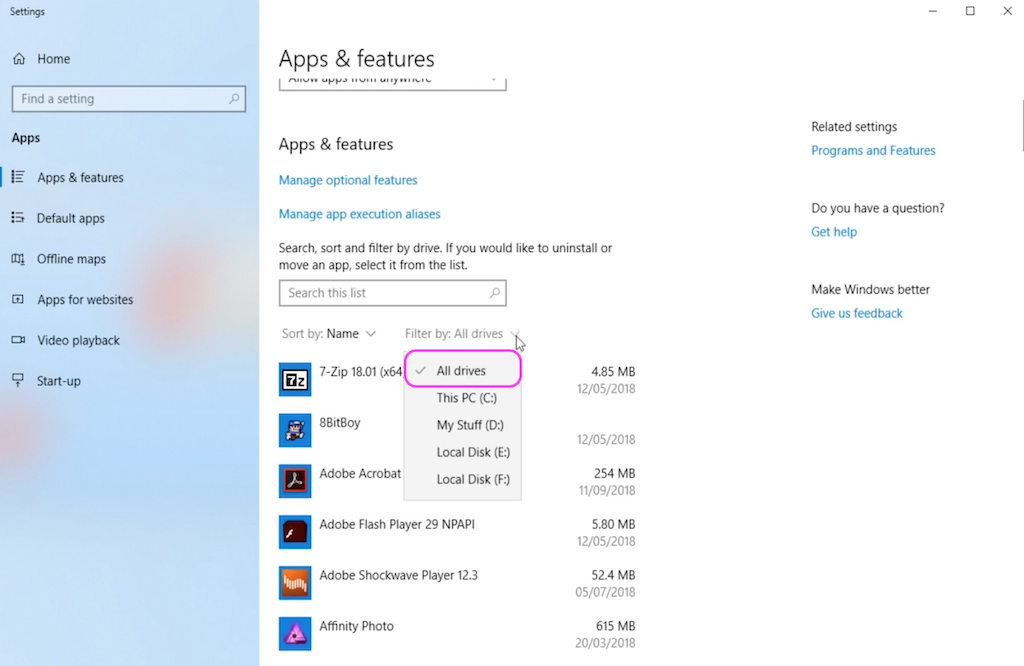Click the Offline maps icon
This screenshot has height=666, width=1024.
pos(18,259)
